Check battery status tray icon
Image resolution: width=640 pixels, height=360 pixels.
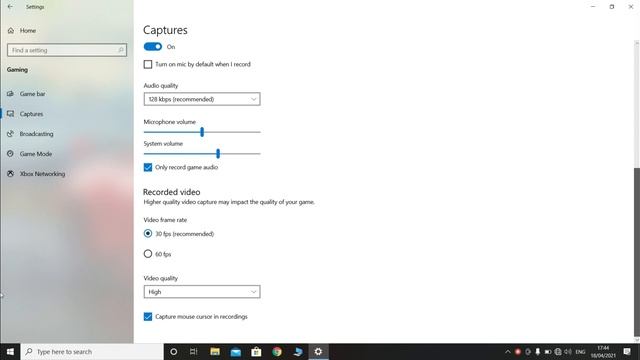tap(548, 352)
